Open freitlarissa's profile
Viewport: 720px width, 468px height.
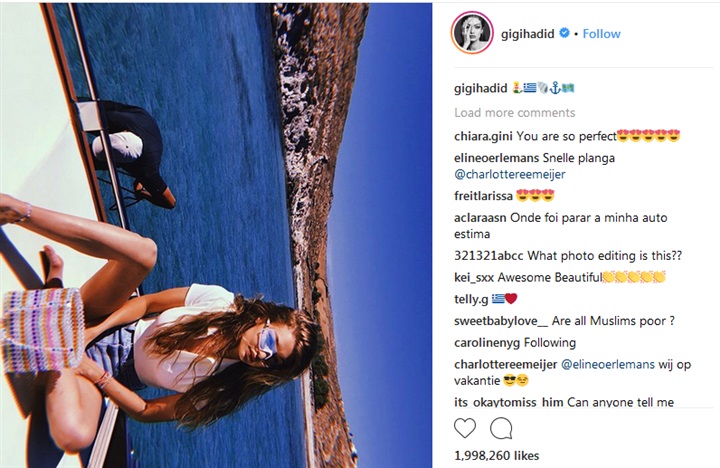[x=483, y=196]
